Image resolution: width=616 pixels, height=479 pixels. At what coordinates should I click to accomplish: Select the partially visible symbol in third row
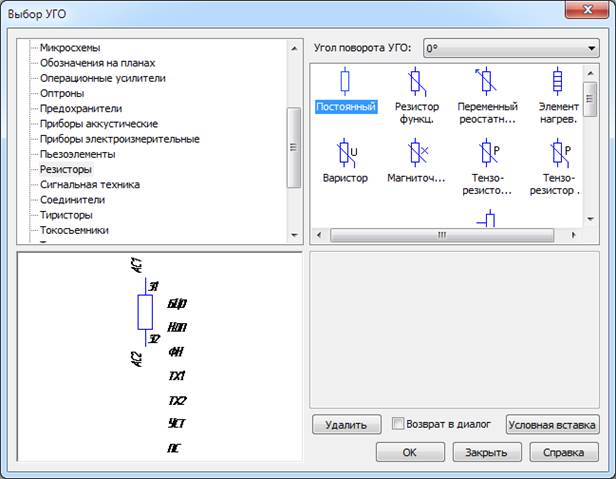(487, 218)
